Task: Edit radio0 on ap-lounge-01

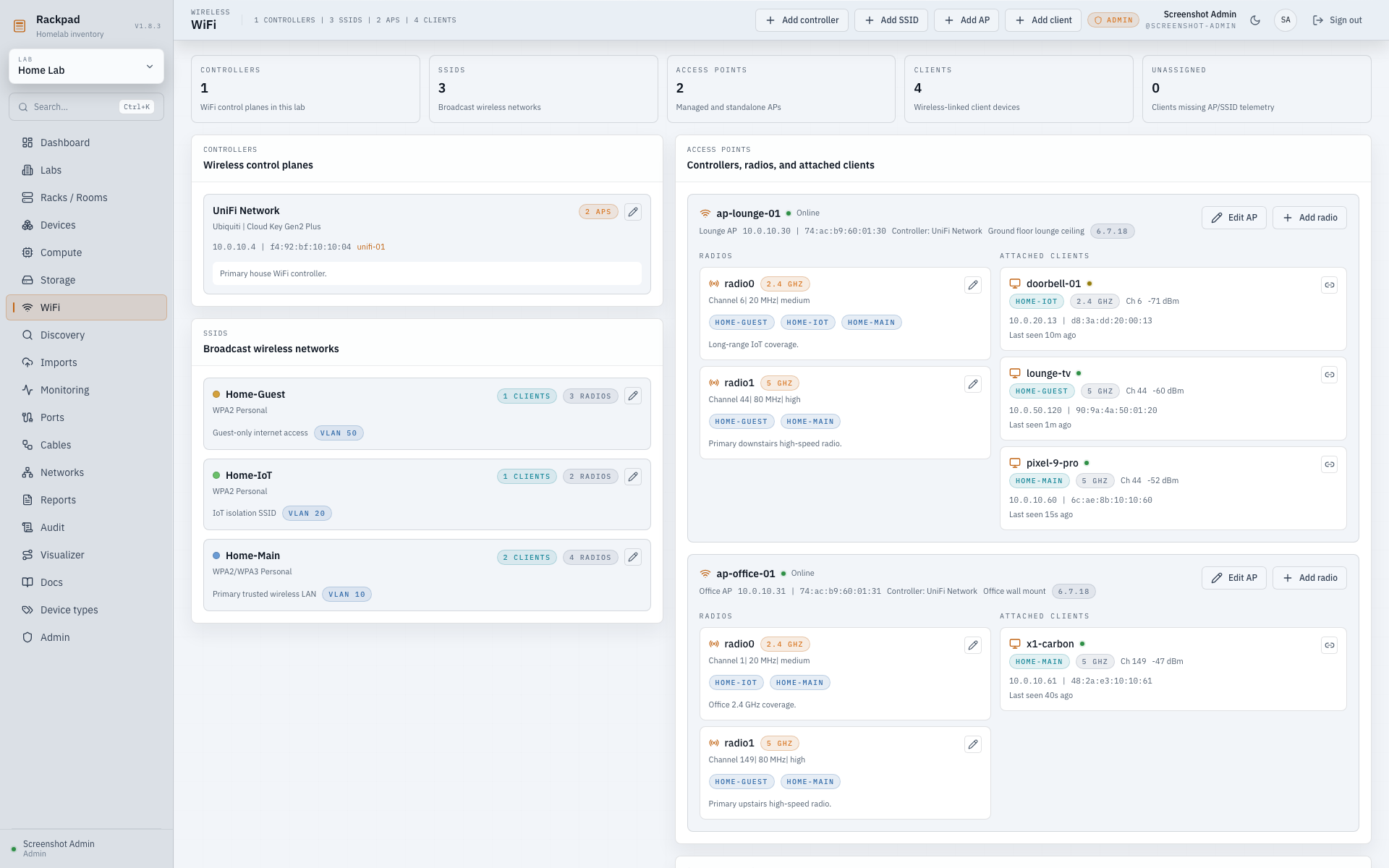Action: [x=973, y=285]
